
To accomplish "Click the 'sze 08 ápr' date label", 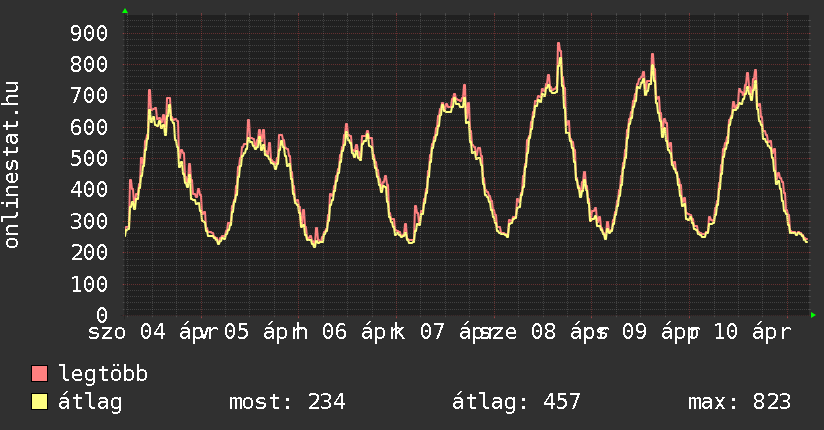I will [538, 333].
